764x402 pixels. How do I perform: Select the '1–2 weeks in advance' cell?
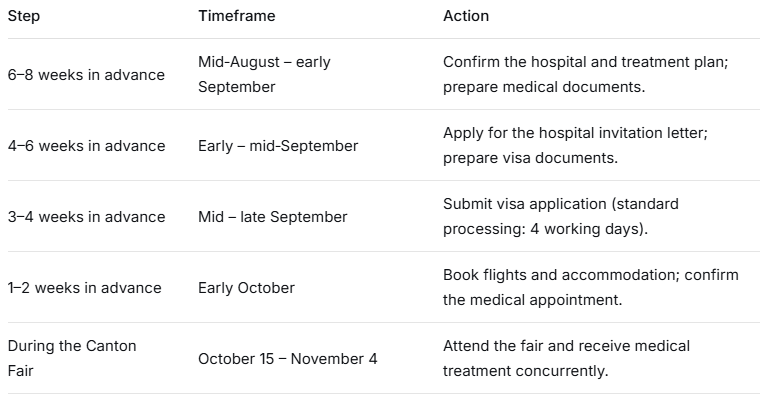tap(84, 288)
